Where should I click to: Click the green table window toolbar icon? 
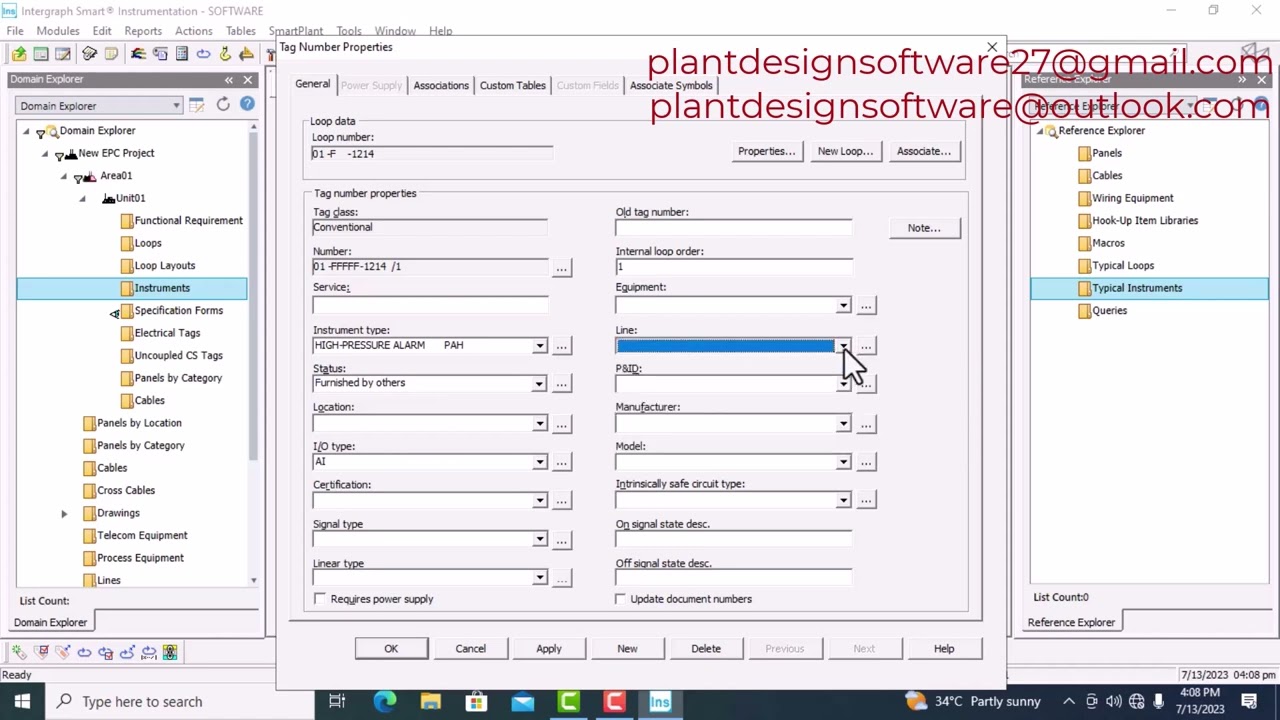coord(41,54)
